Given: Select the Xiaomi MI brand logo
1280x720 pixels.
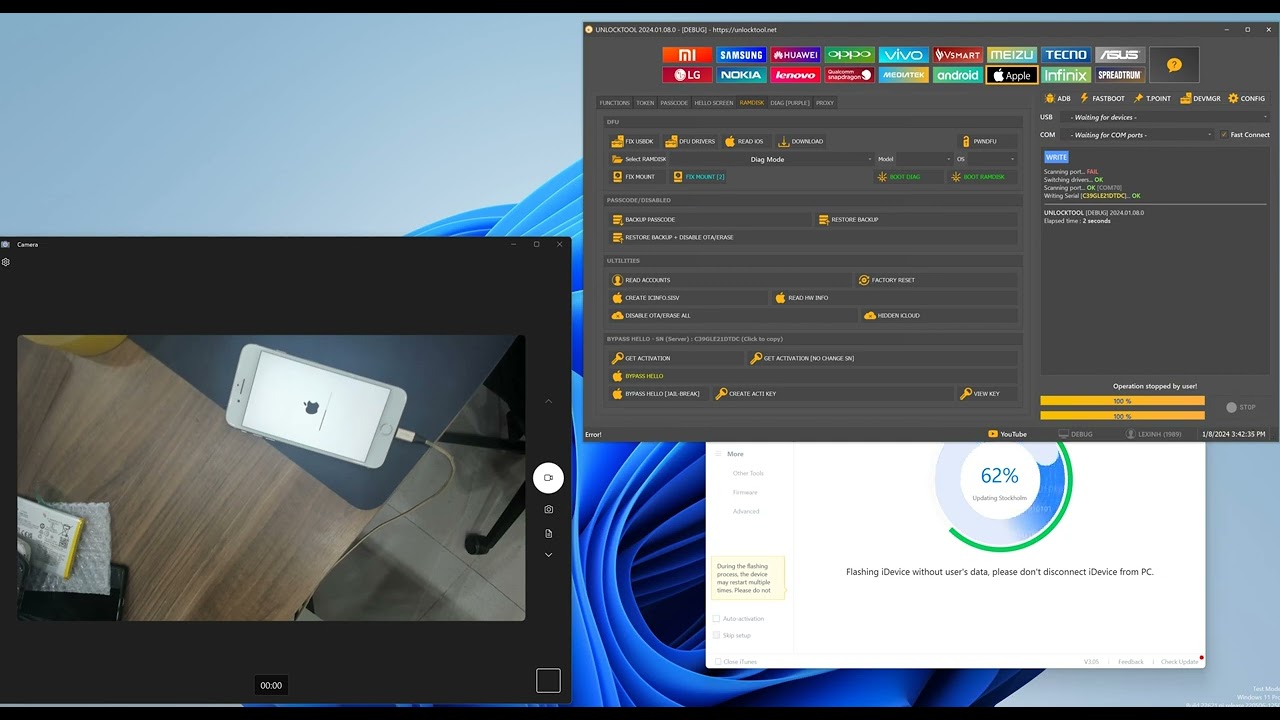Looking at the screenshot, I should tap(687, 55).
